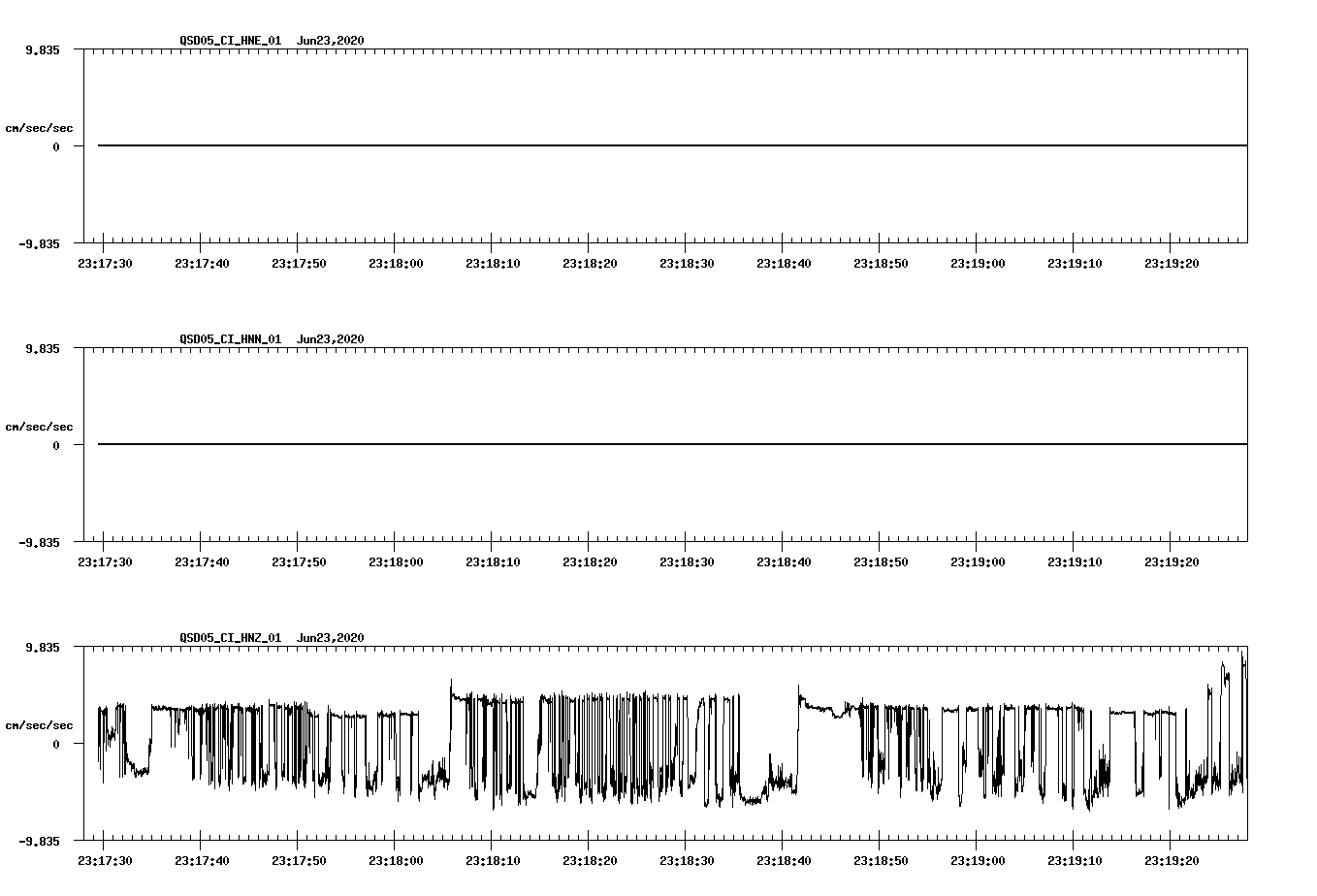This screenshot has height=896, width=1317.
Task: Click 23:18:10 time label under the HNZ plot
Action: tap(493, 860)
